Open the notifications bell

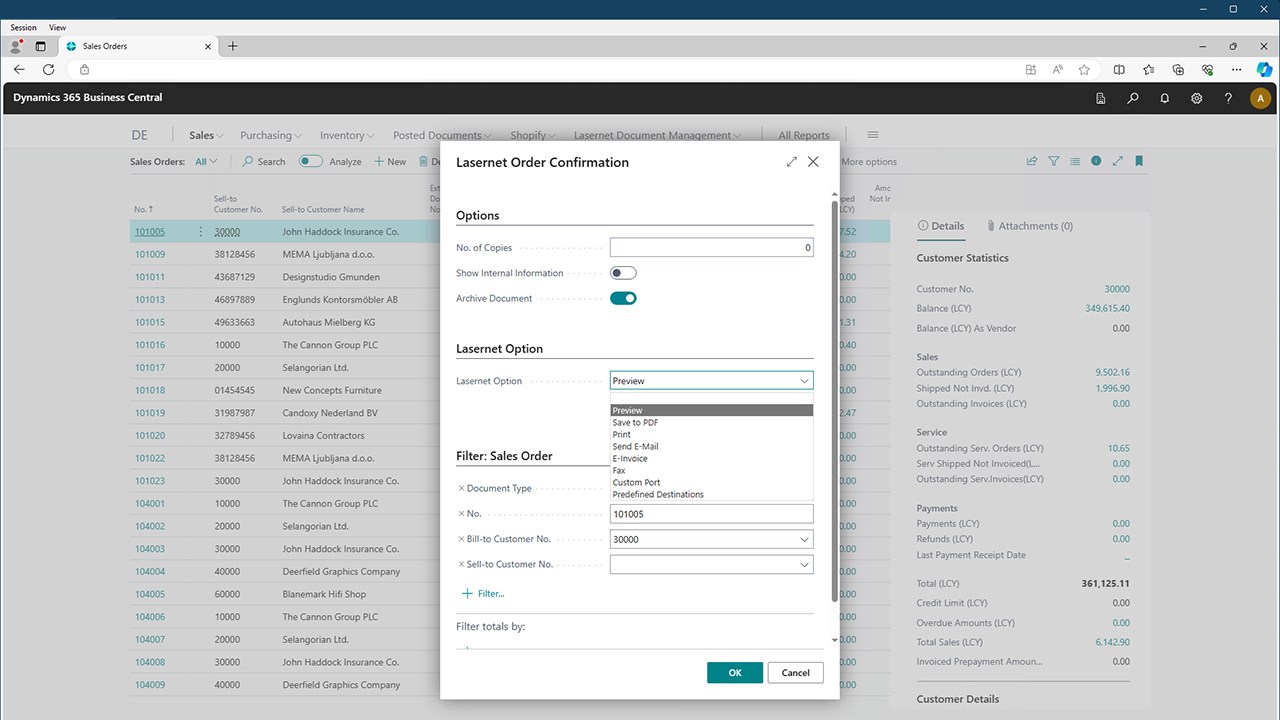tap(1164, 98)
